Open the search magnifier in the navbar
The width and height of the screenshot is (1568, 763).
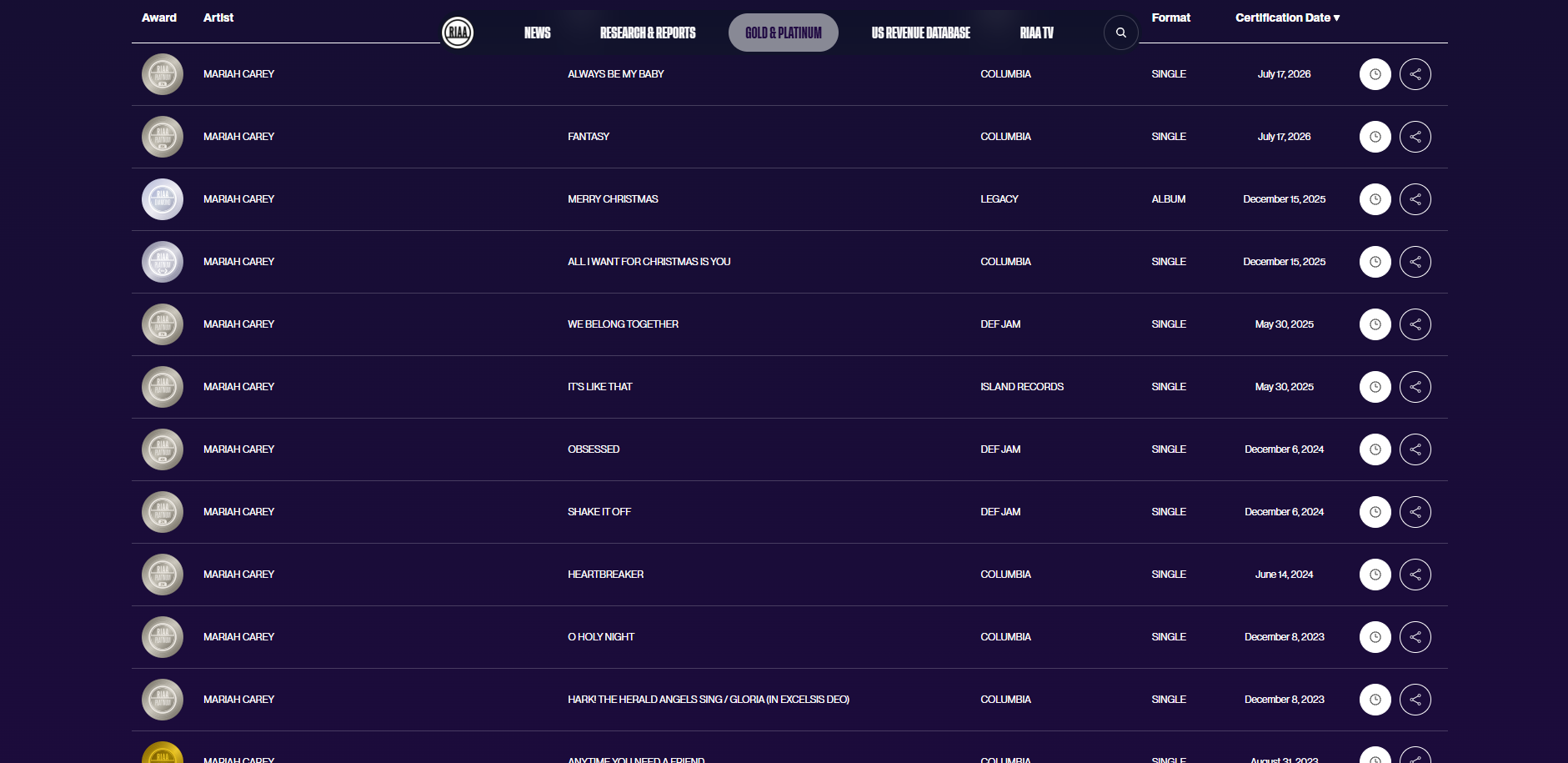click(x=1121, y=33)
